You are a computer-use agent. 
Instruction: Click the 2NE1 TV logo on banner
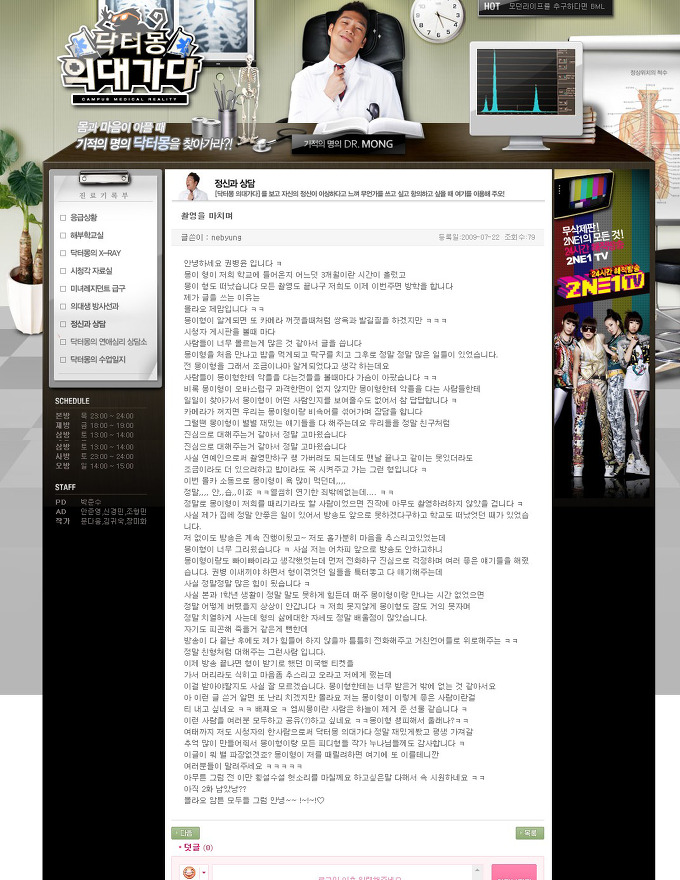point(601,283)
